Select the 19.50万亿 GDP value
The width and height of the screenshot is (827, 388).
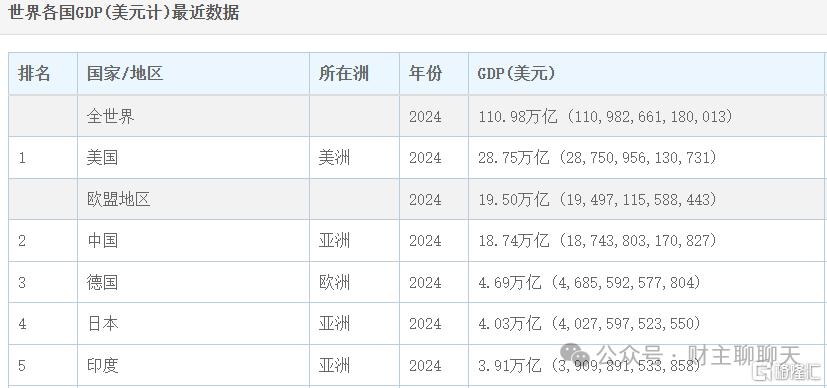point(598,199)
